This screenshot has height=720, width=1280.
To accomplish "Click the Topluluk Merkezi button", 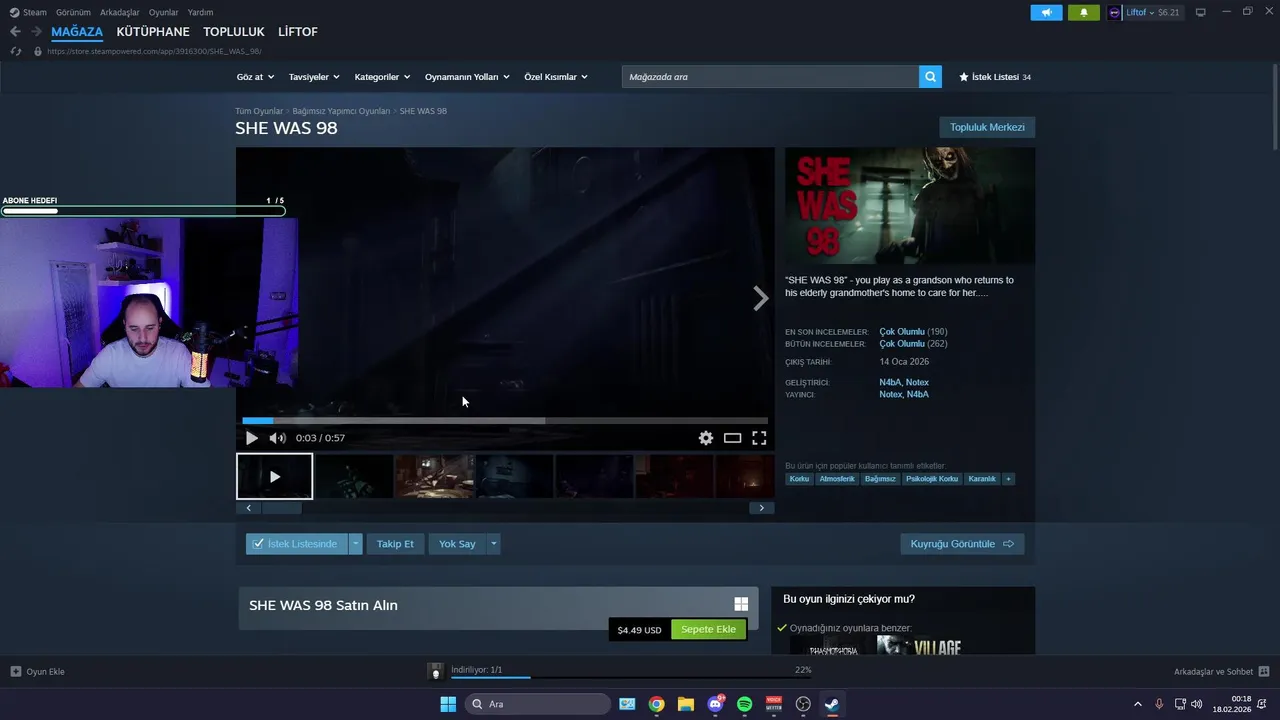I will 987,127.
